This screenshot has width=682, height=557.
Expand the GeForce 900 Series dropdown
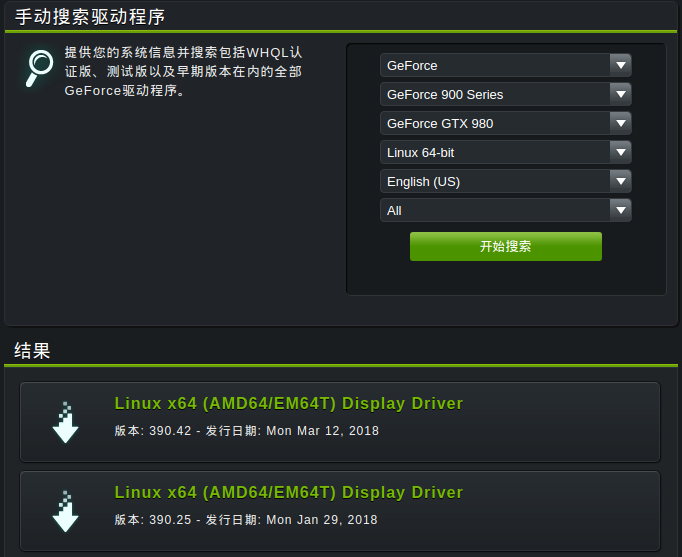[505, 94]
